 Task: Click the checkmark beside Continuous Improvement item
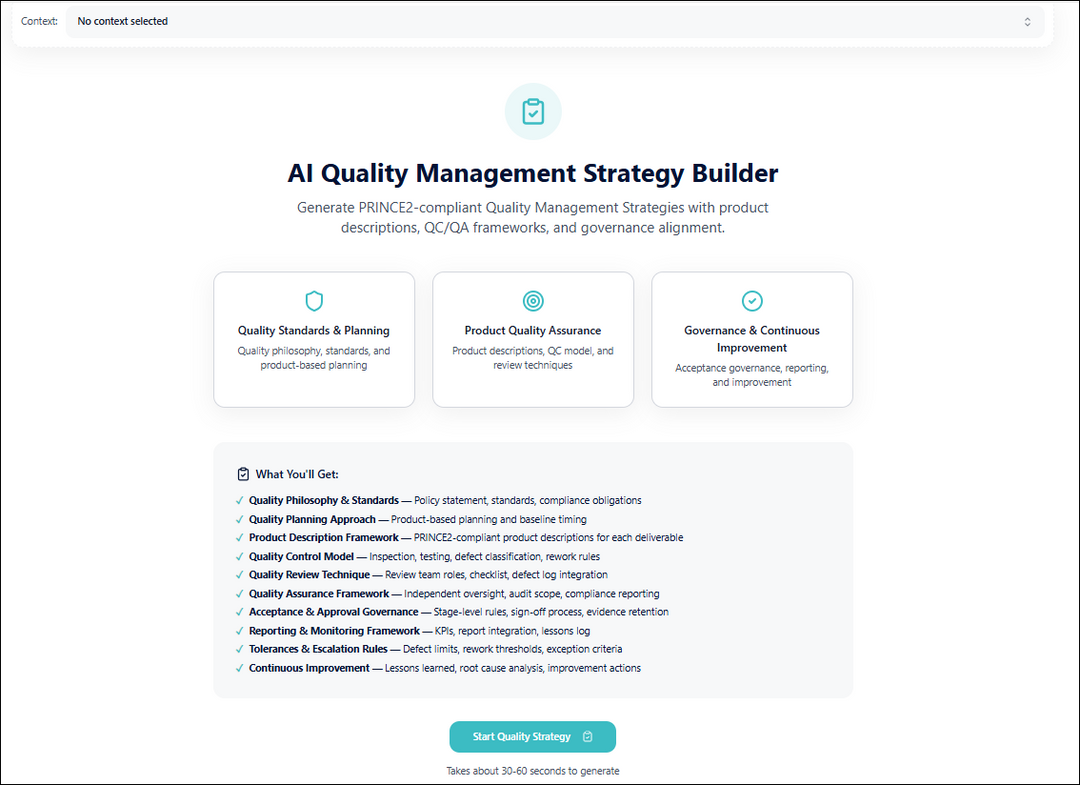(239, 668)
